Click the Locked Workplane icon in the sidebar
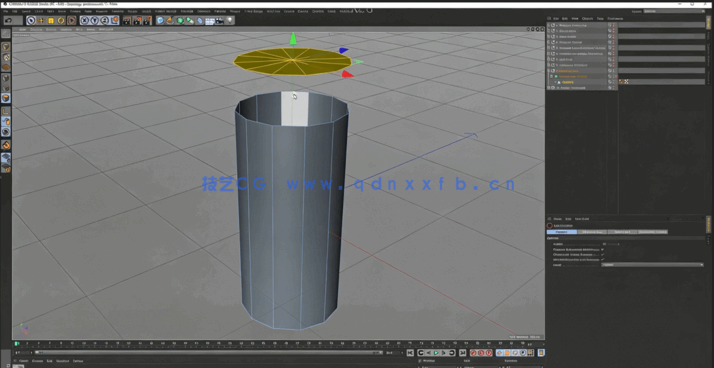714x368 pixels. (6, 158)
